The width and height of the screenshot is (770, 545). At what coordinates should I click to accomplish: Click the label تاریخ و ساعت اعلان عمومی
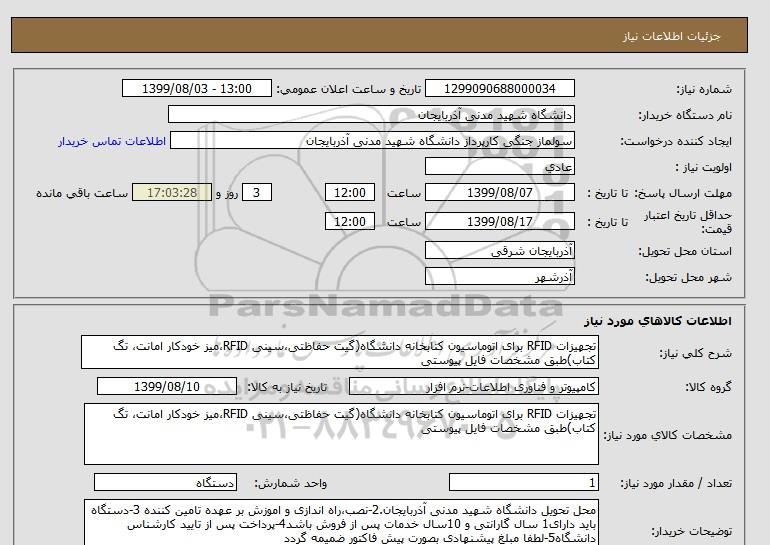[349, 89]
